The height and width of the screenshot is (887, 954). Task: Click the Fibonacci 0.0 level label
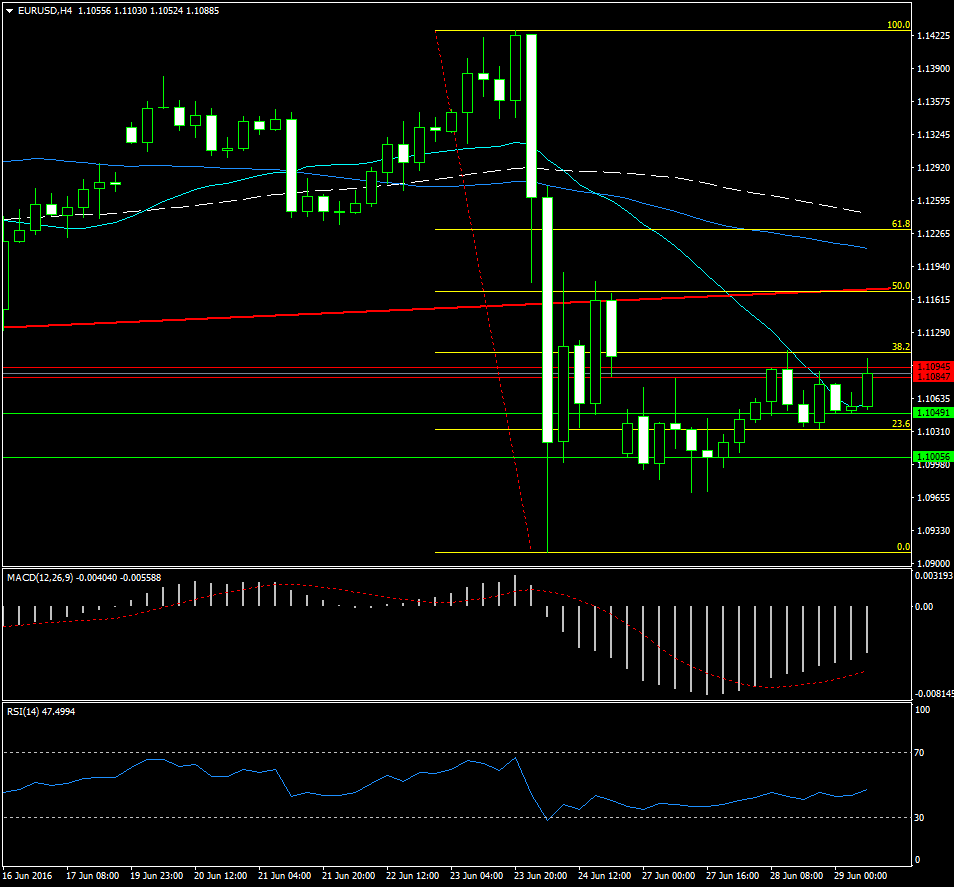(902, 547)
